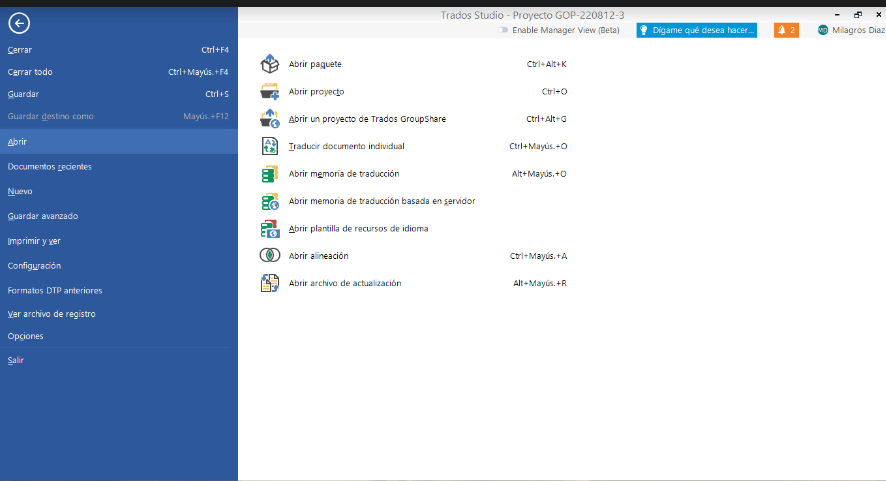Open the Abrir menu section

(x=119, y=141)
